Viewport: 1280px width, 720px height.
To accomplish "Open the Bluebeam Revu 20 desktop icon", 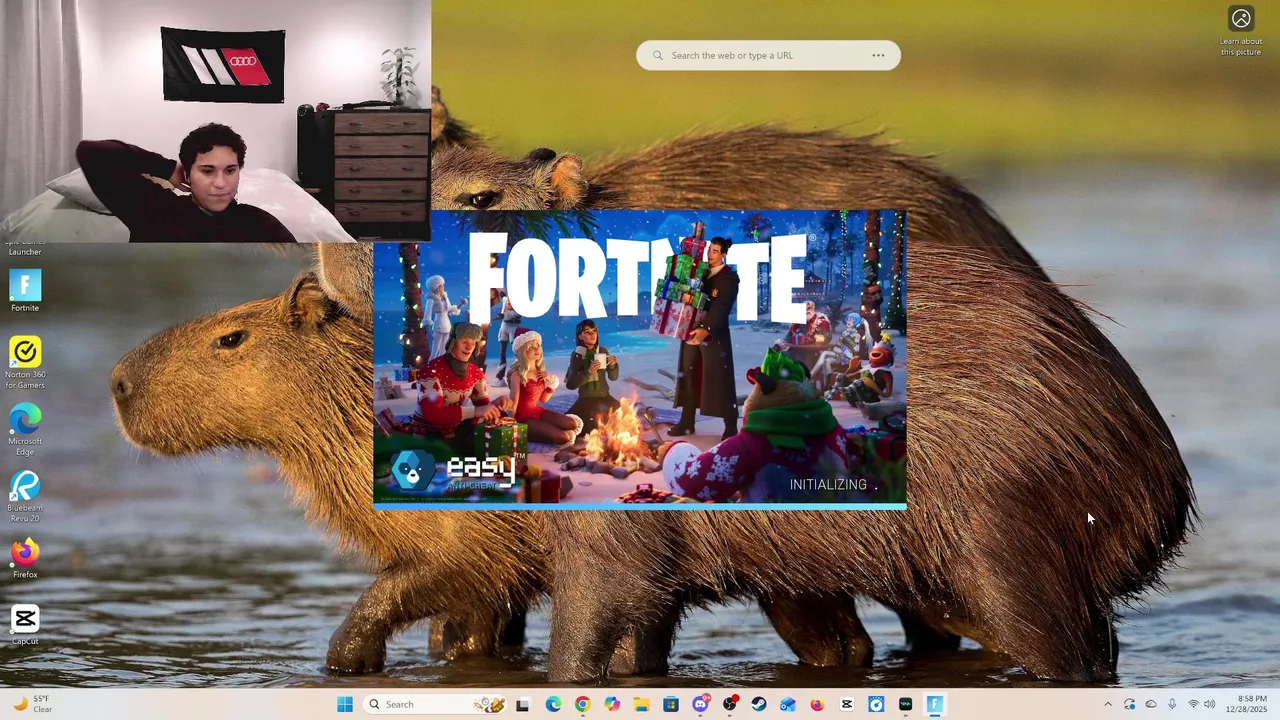I will coord(25,497).
